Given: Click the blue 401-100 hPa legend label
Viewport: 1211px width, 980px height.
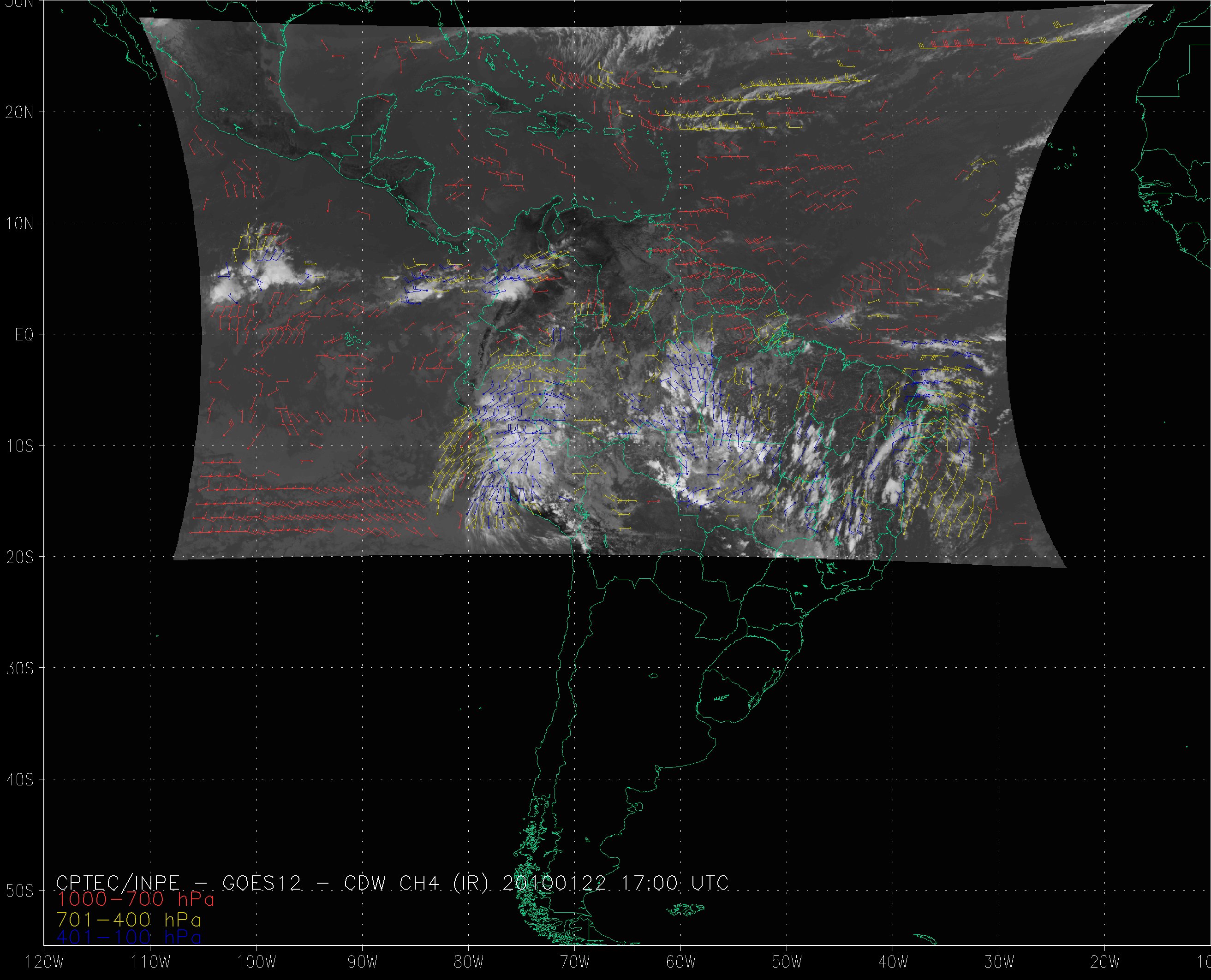Looking at the screenshot, I should pyautogui.click(x=129, y=937).
